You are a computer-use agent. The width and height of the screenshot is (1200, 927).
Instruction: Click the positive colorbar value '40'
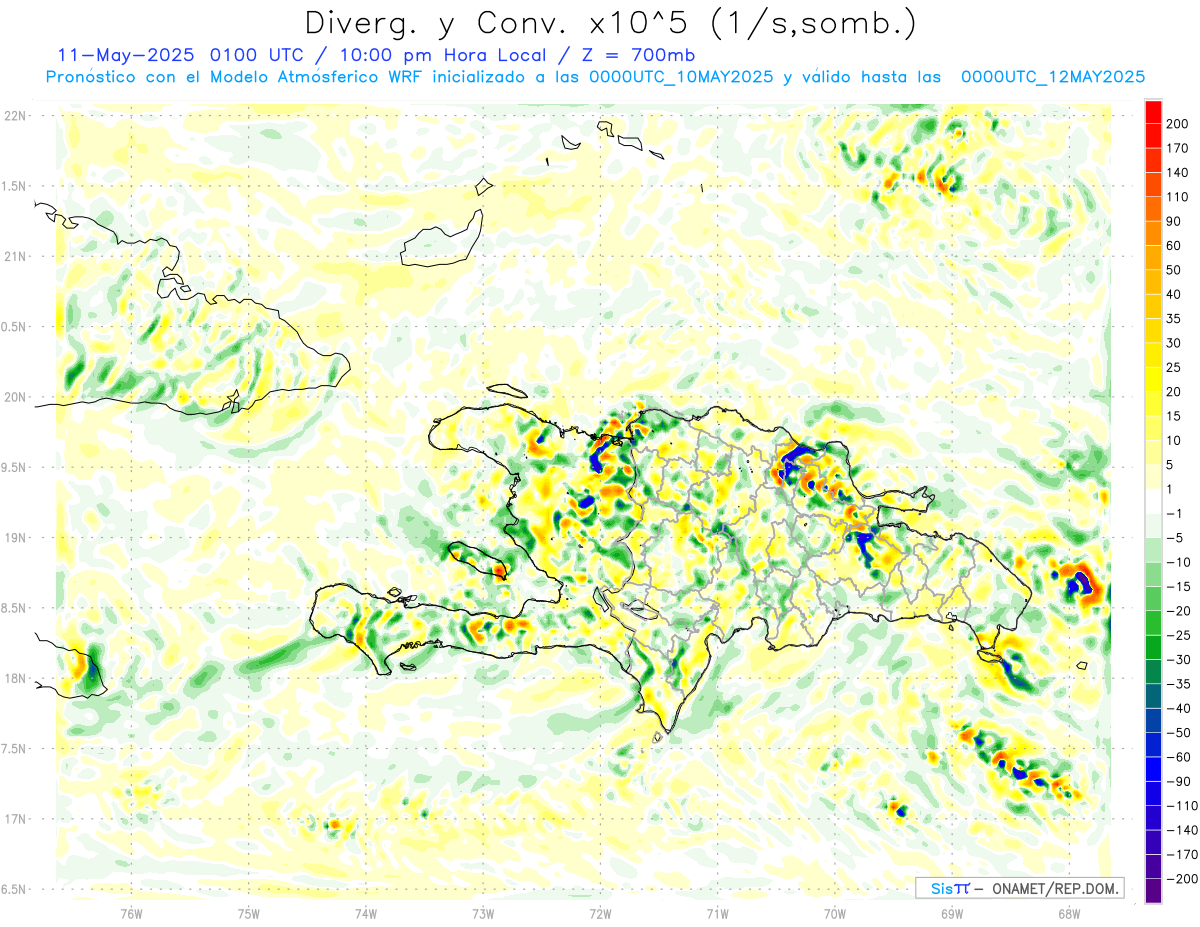[x=1175, y=295]
